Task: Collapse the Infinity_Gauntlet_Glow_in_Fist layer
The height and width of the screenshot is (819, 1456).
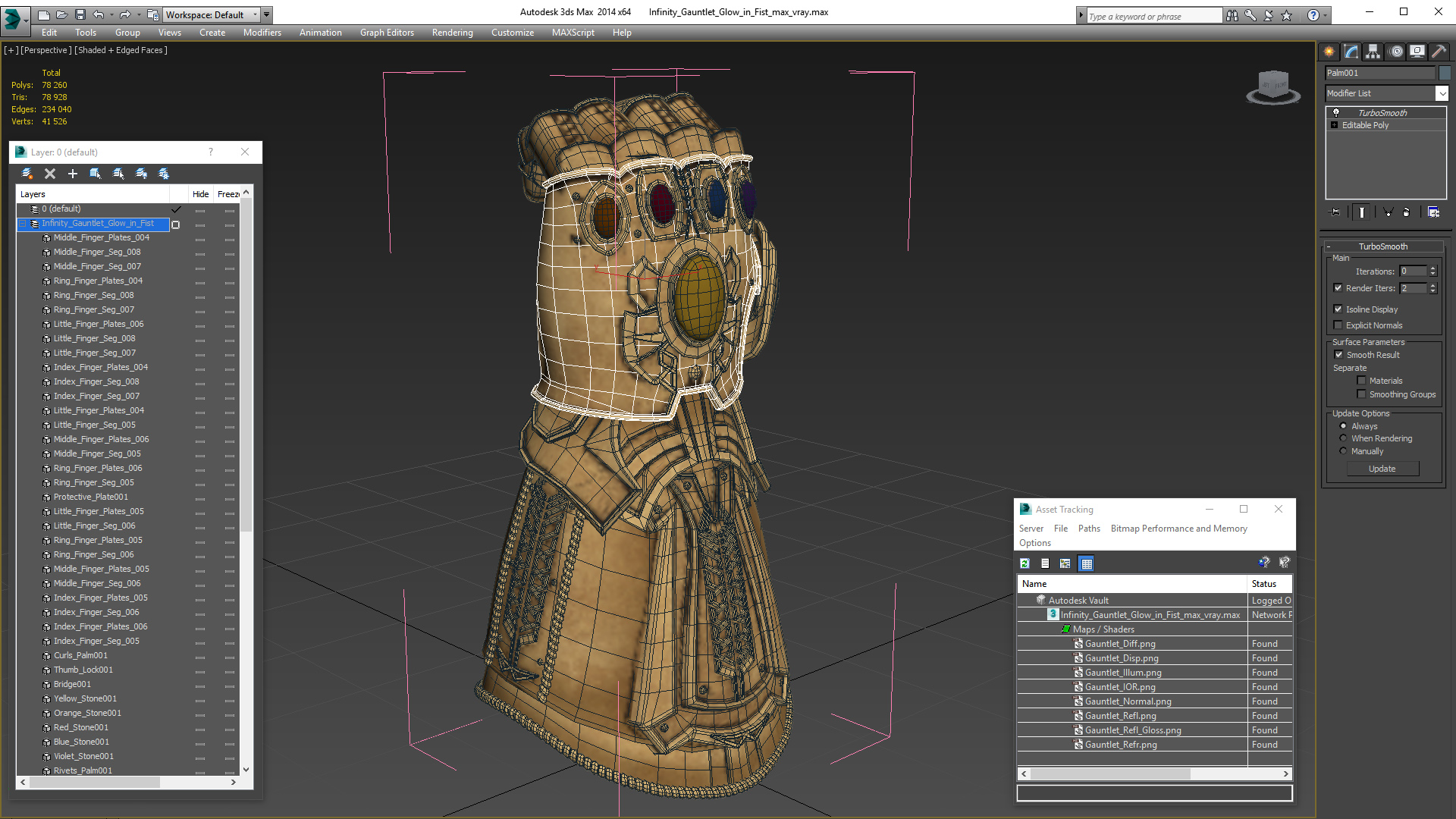Action: point(23,224)
